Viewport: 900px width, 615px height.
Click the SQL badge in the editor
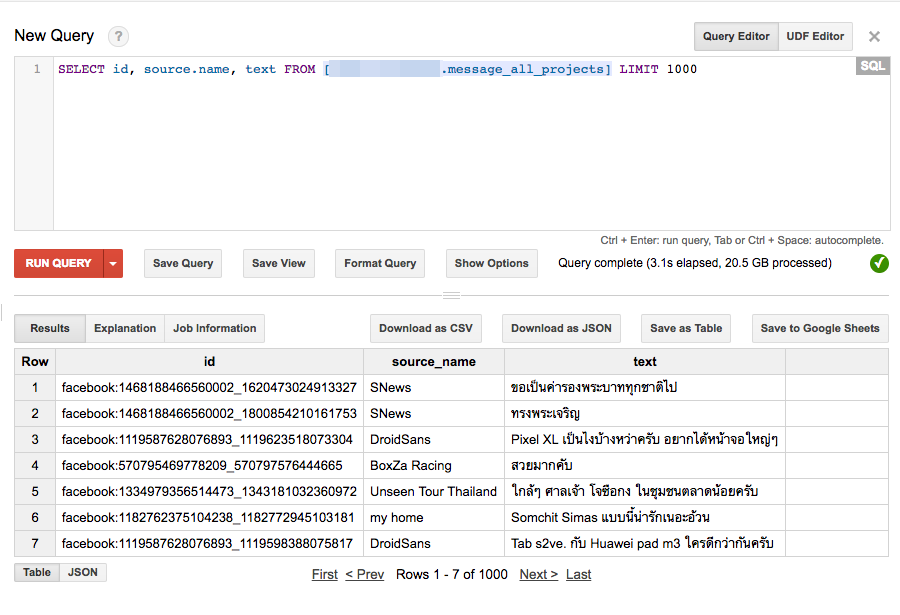[872, 65]
